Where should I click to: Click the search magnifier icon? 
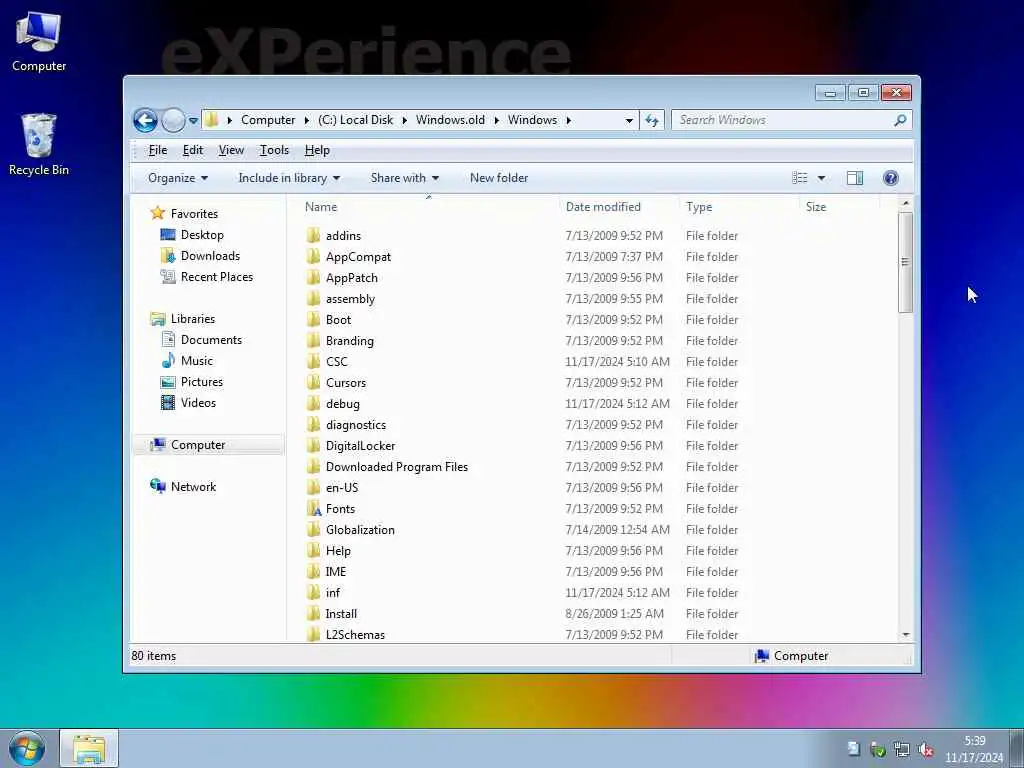(900, 120)
